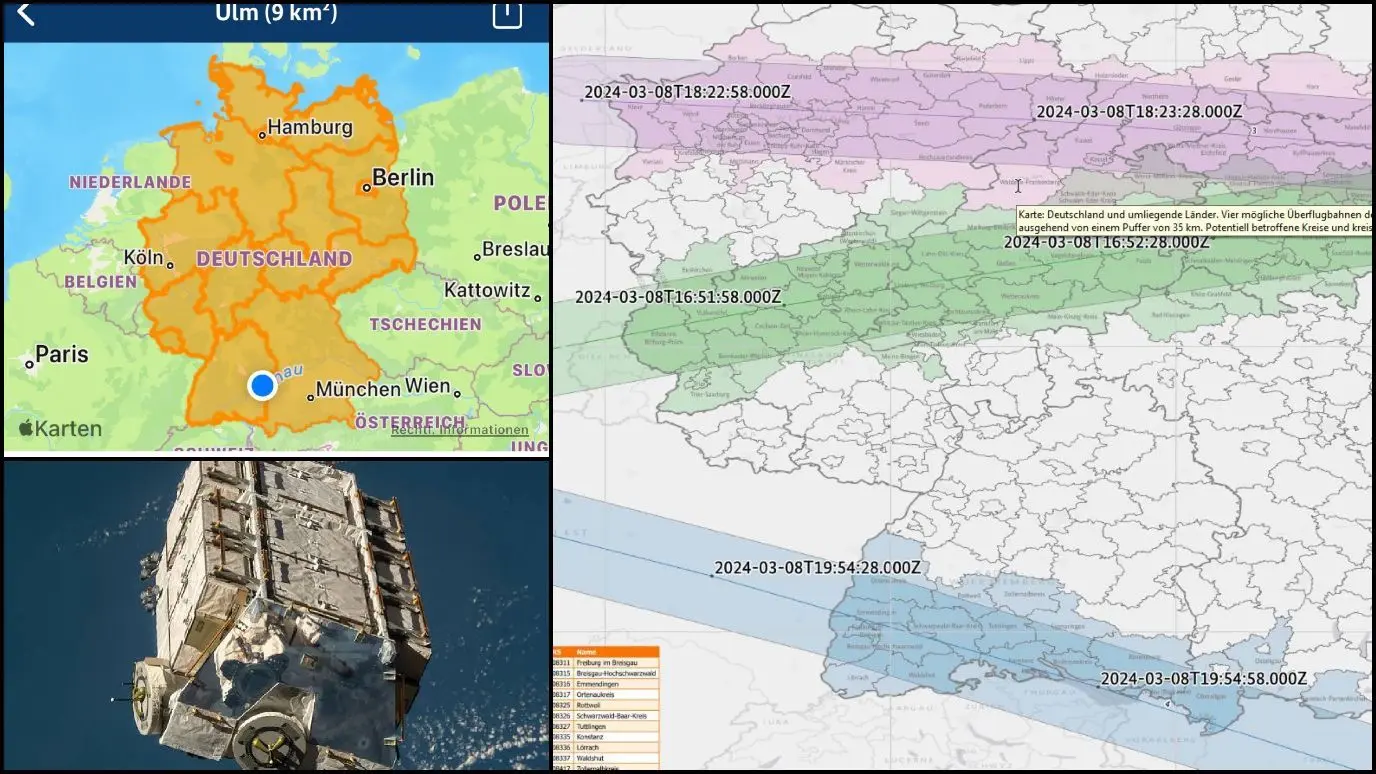Select the Köln city marker
The image size is (1376, 774).
[x=171, y=265]
